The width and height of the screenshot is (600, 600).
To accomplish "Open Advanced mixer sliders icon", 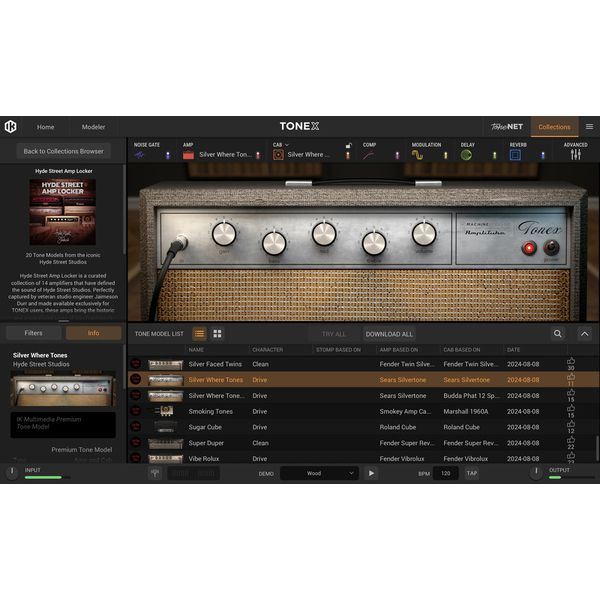I will point(576,155).
